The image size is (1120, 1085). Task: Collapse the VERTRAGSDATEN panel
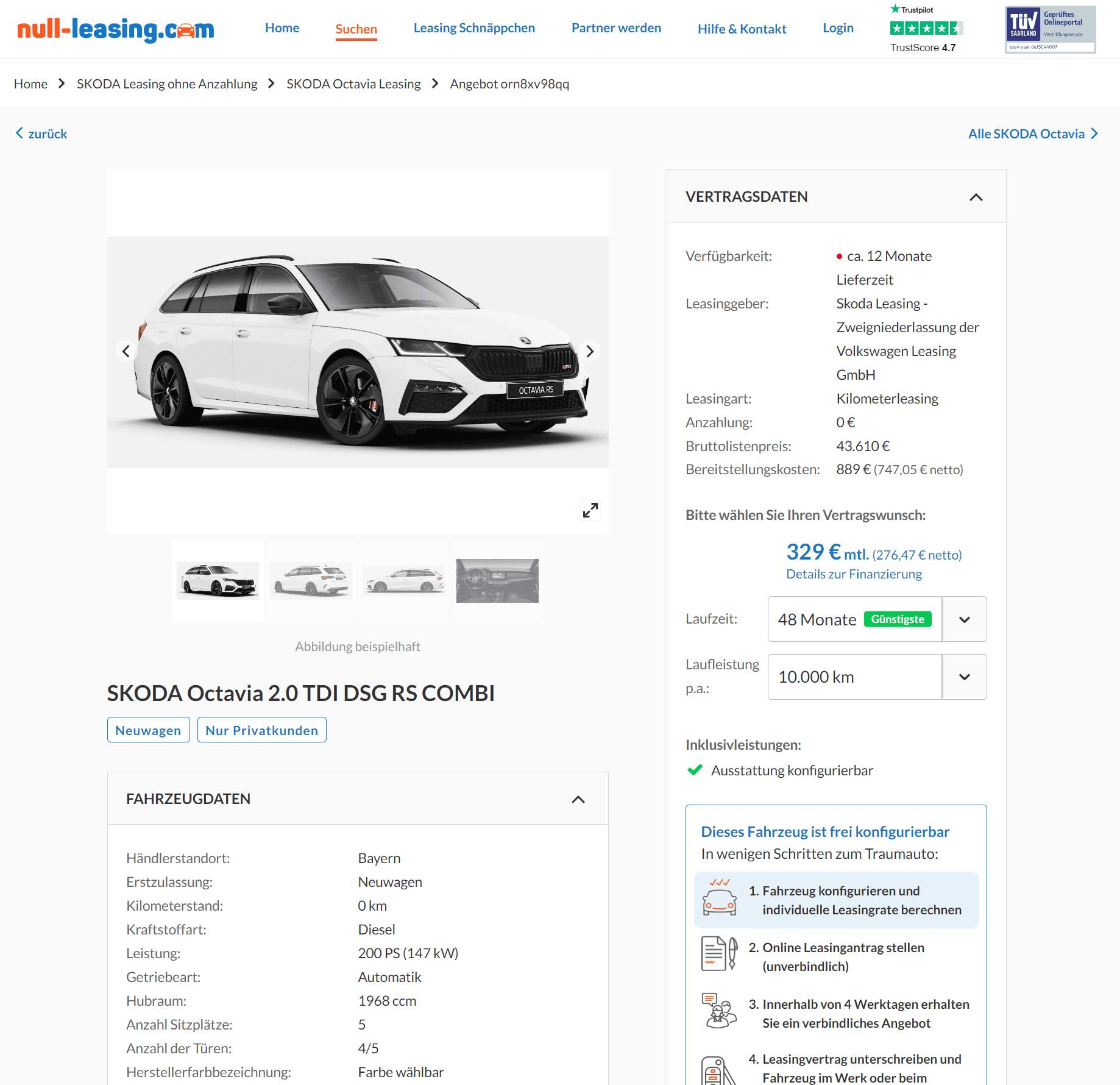click(976, 197)
